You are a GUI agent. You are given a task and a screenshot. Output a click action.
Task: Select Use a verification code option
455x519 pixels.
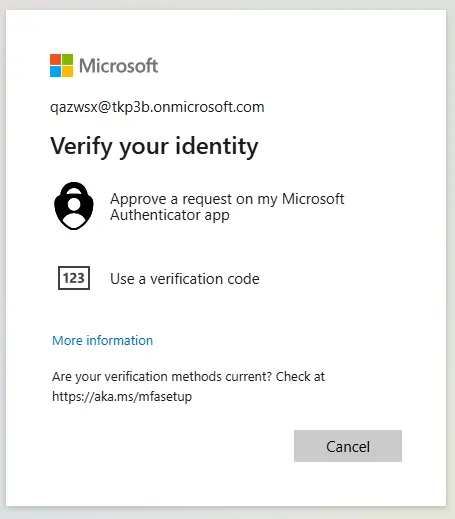pyautogui.click(x=185, y=279)
